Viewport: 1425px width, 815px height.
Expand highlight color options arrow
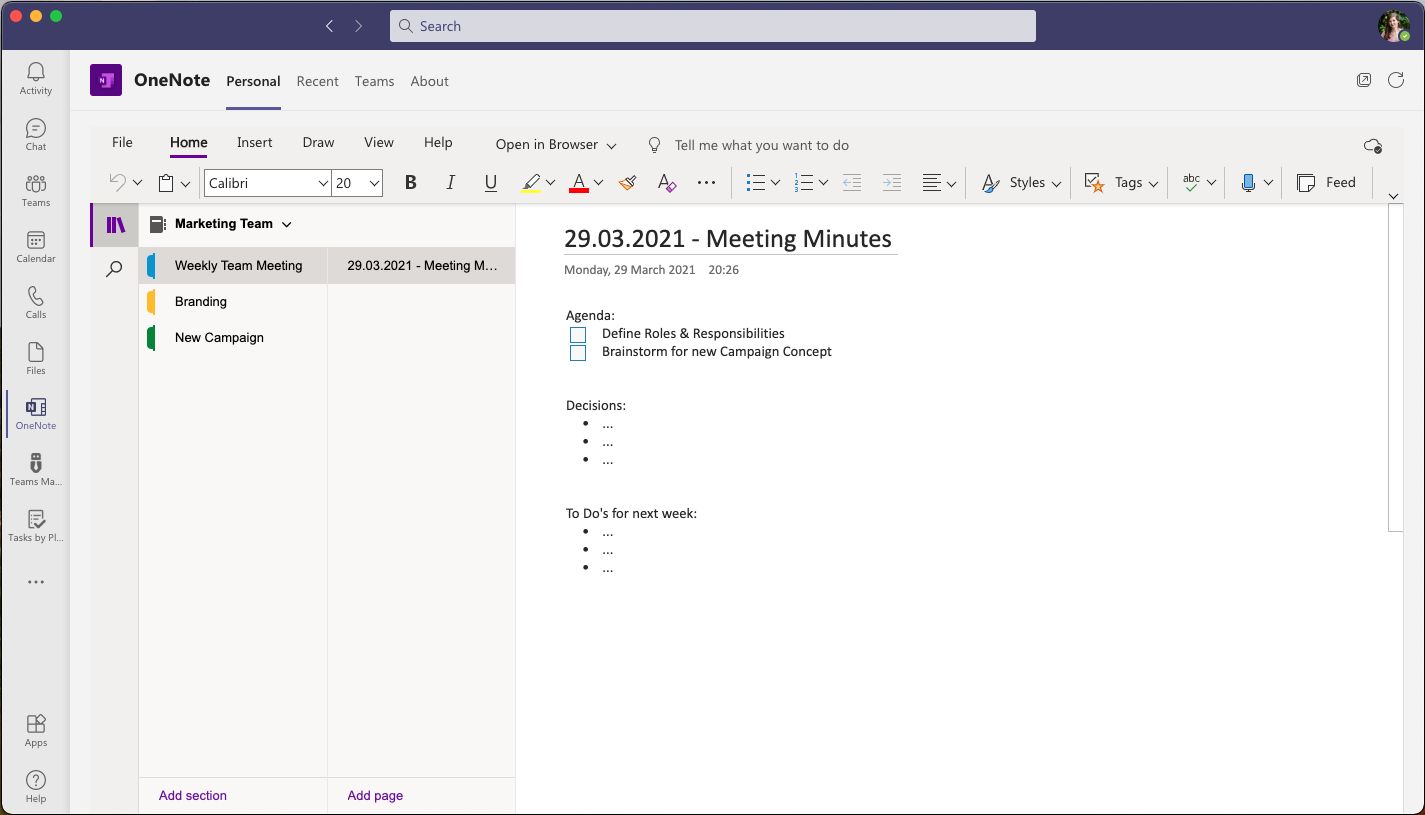pos(550,183)
